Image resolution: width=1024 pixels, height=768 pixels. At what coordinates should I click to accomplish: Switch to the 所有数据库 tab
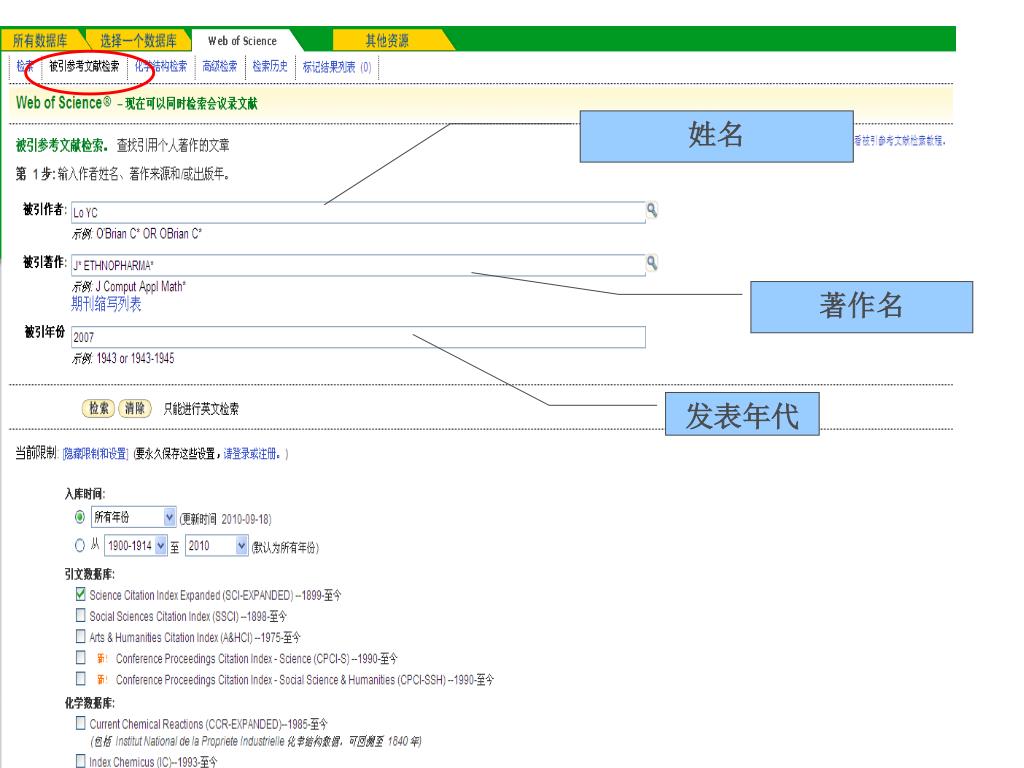click(x=40, y=40)
